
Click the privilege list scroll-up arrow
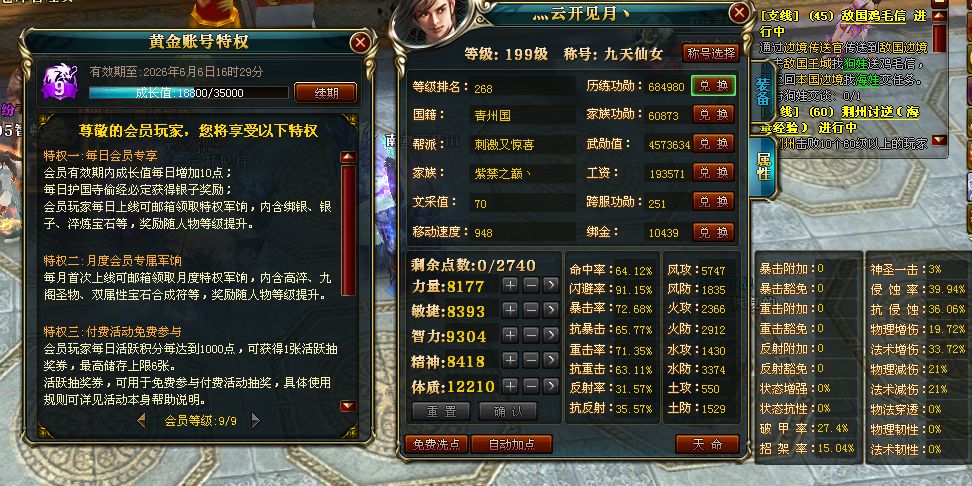348,157
